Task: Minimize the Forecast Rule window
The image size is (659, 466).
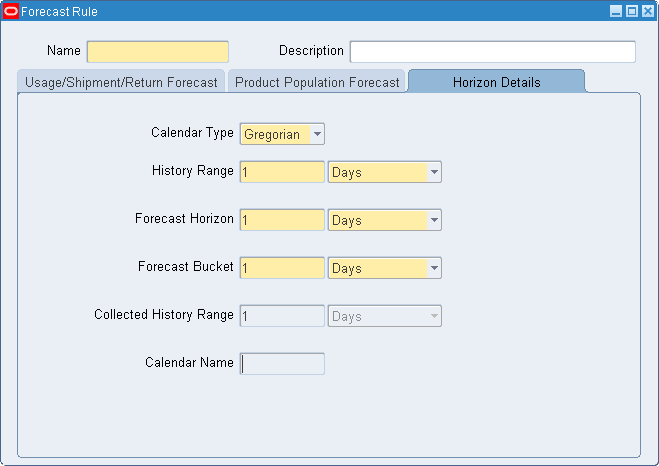Action: click(x=616, y=11)
